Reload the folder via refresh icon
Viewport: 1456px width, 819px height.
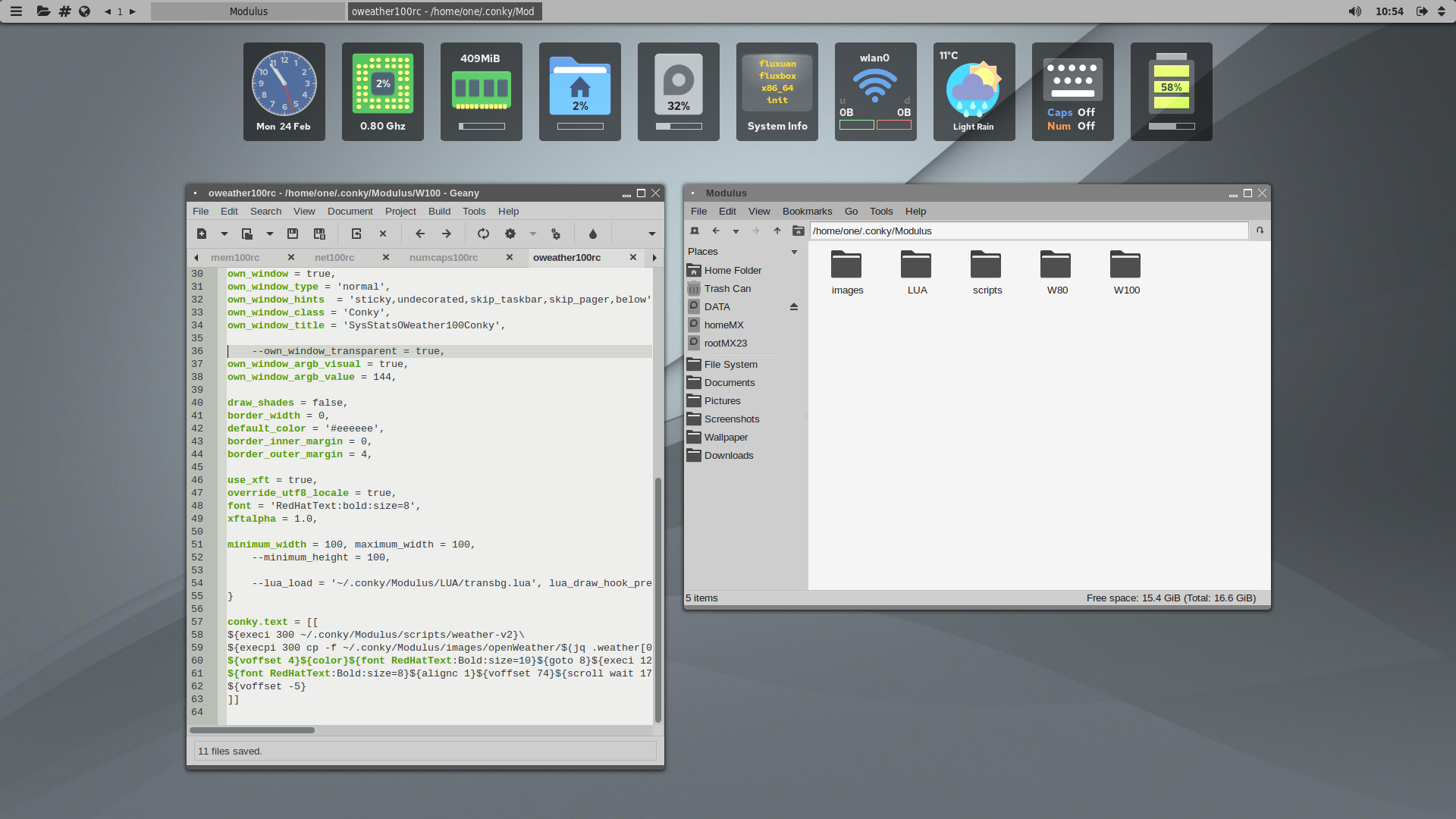point(1260,231)
